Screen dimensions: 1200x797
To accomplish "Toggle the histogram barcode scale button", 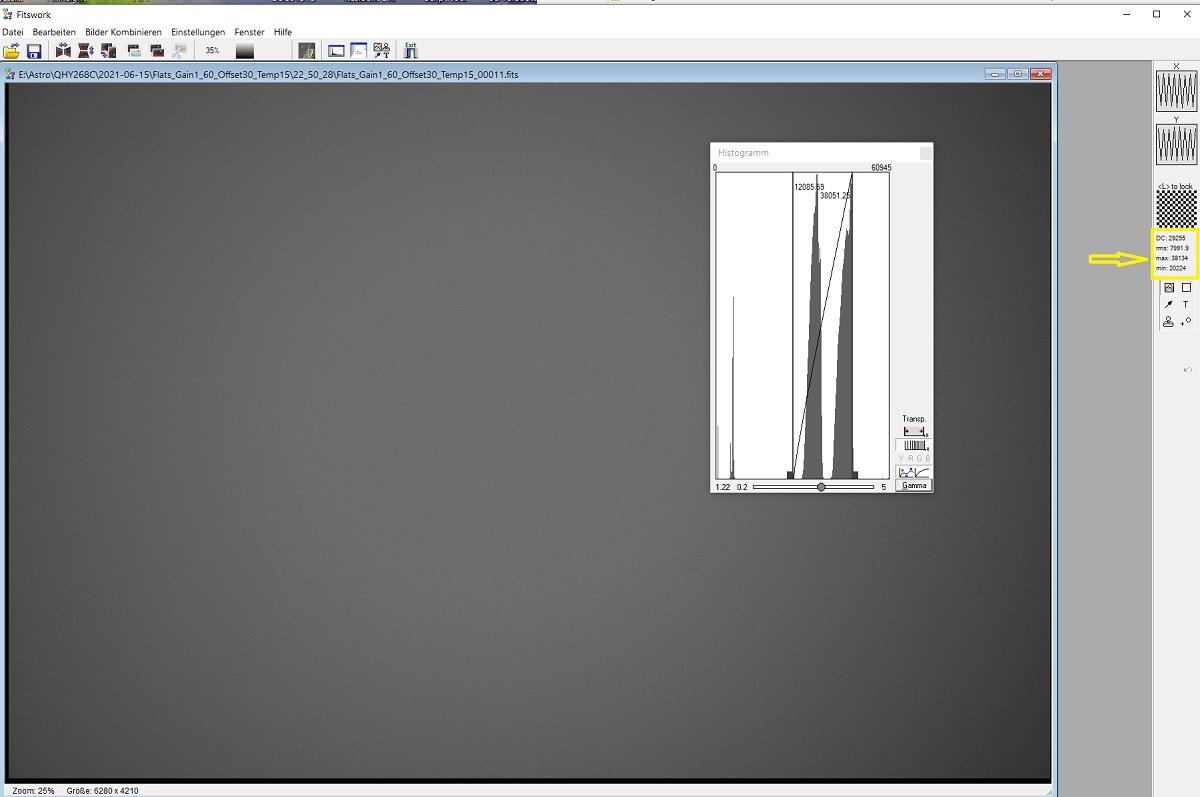I will click(x=914, y=446).
